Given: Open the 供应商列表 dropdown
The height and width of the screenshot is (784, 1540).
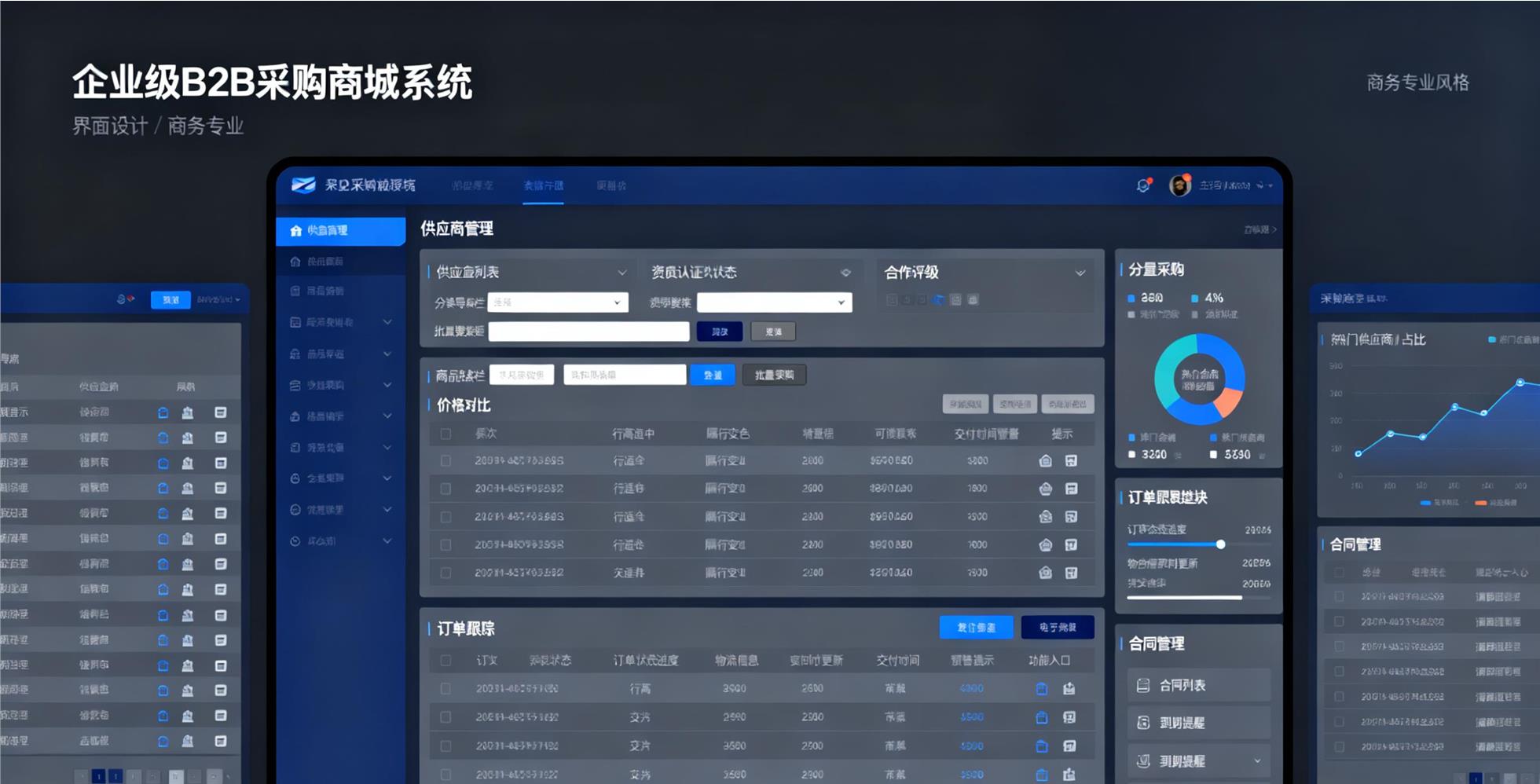Looking at the screenshot, I should [x=623, y=272].
